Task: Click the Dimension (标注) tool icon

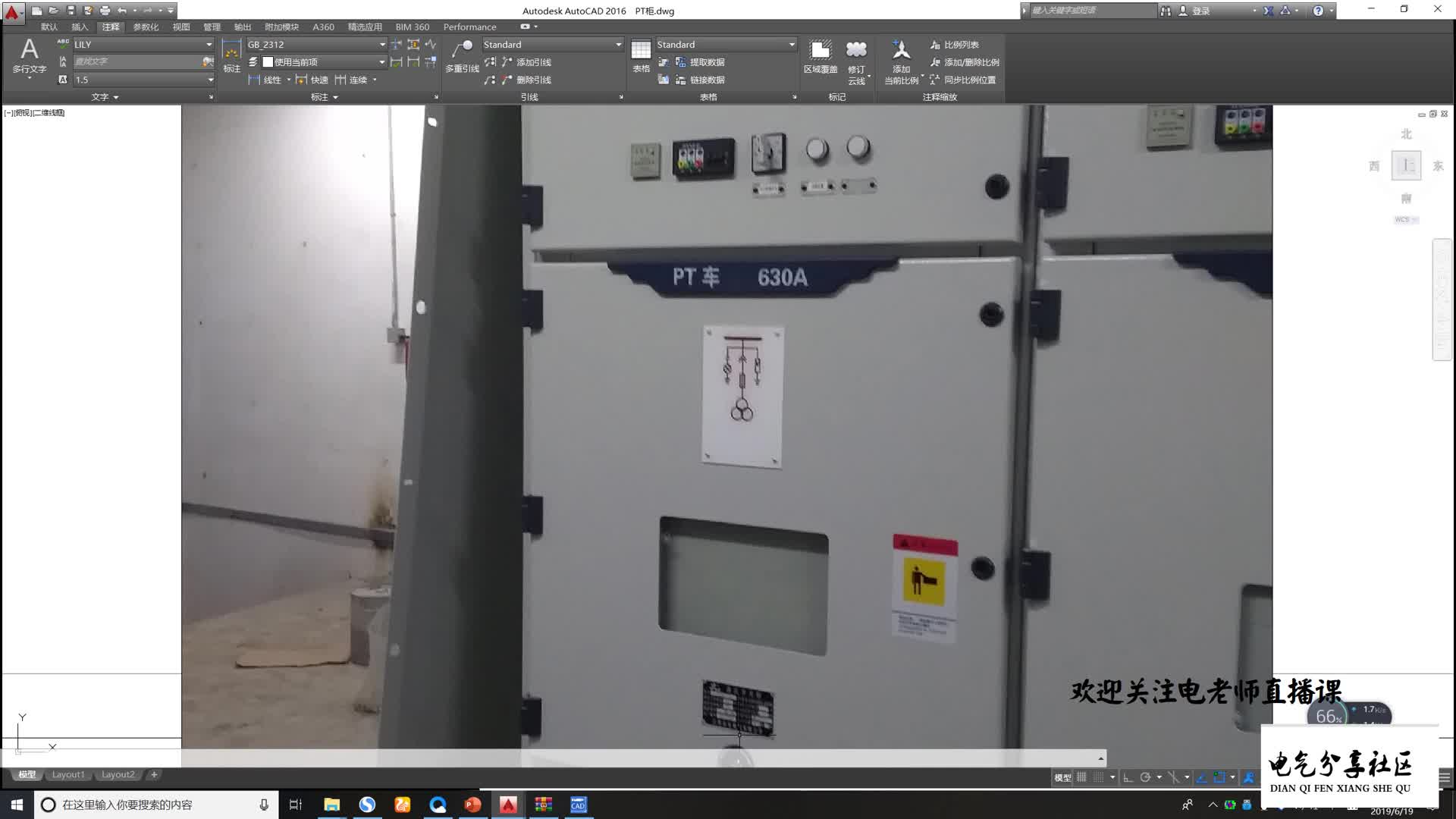Action: coord(231,56)
